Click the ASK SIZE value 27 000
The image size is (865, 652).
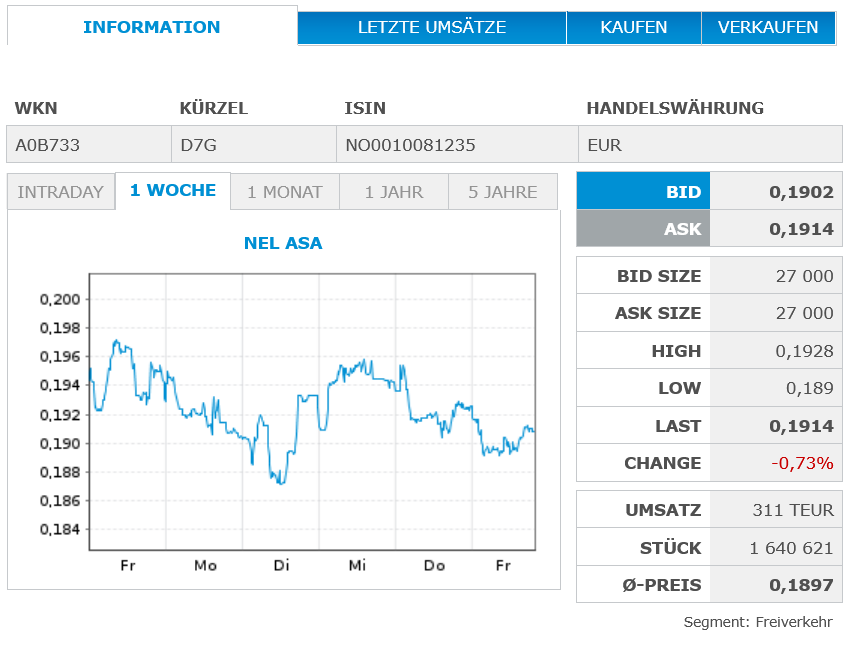pyautogui.click(x=804, y=313)
